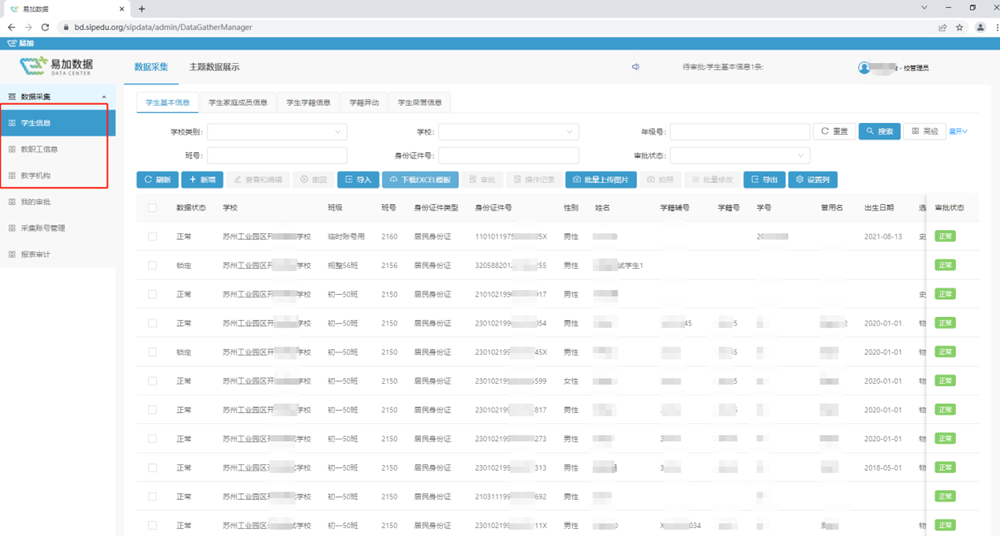
Task: Click the browser back arrow
Action: tap(11, 27)
